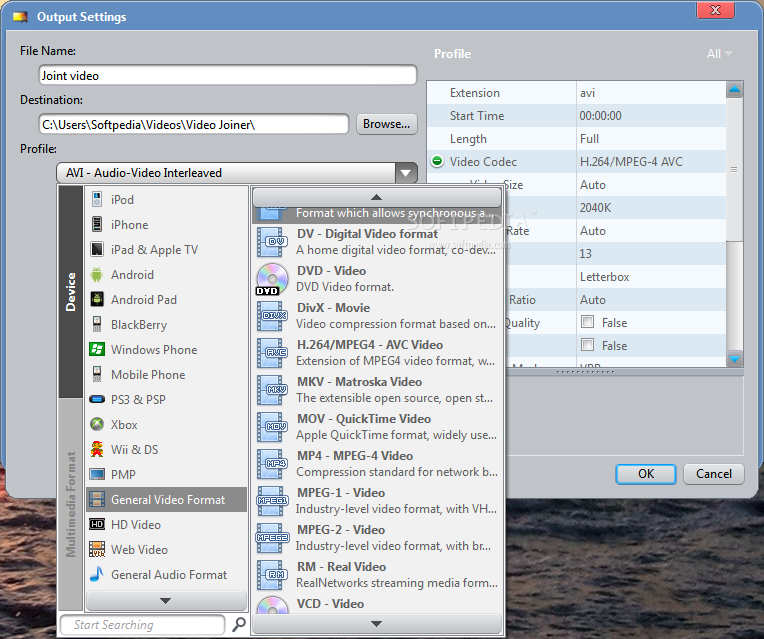Image resolution: width=764 pixels, height=639 pixels.
Task: Open the AVI profile dropdown arrow
Action: 406,173
